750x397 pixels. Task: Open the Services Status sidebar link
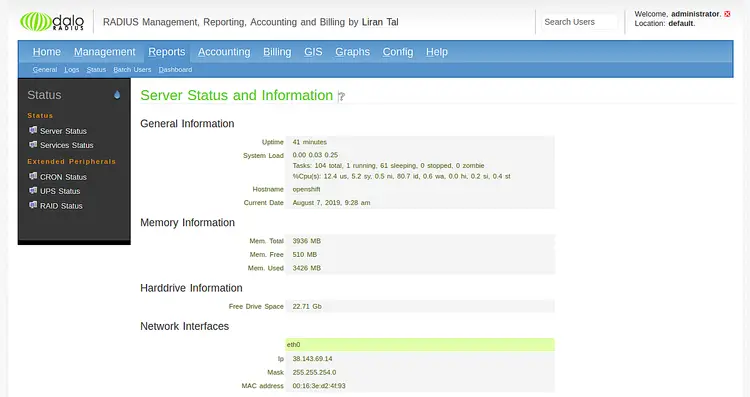click(x=66, y=145)
